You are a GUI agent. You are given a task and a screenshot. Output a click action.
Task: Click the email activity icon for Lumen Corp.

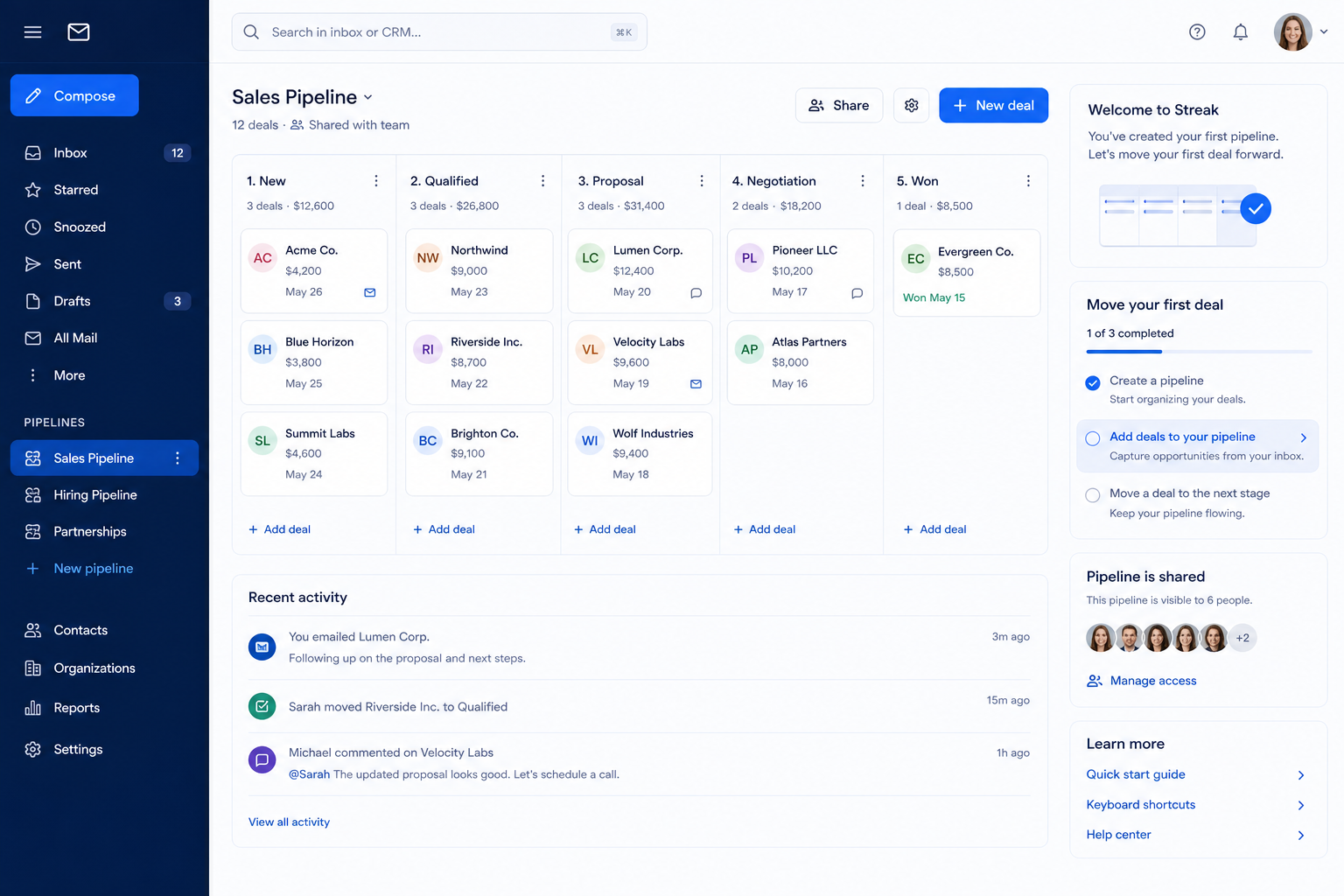(262, 647)
